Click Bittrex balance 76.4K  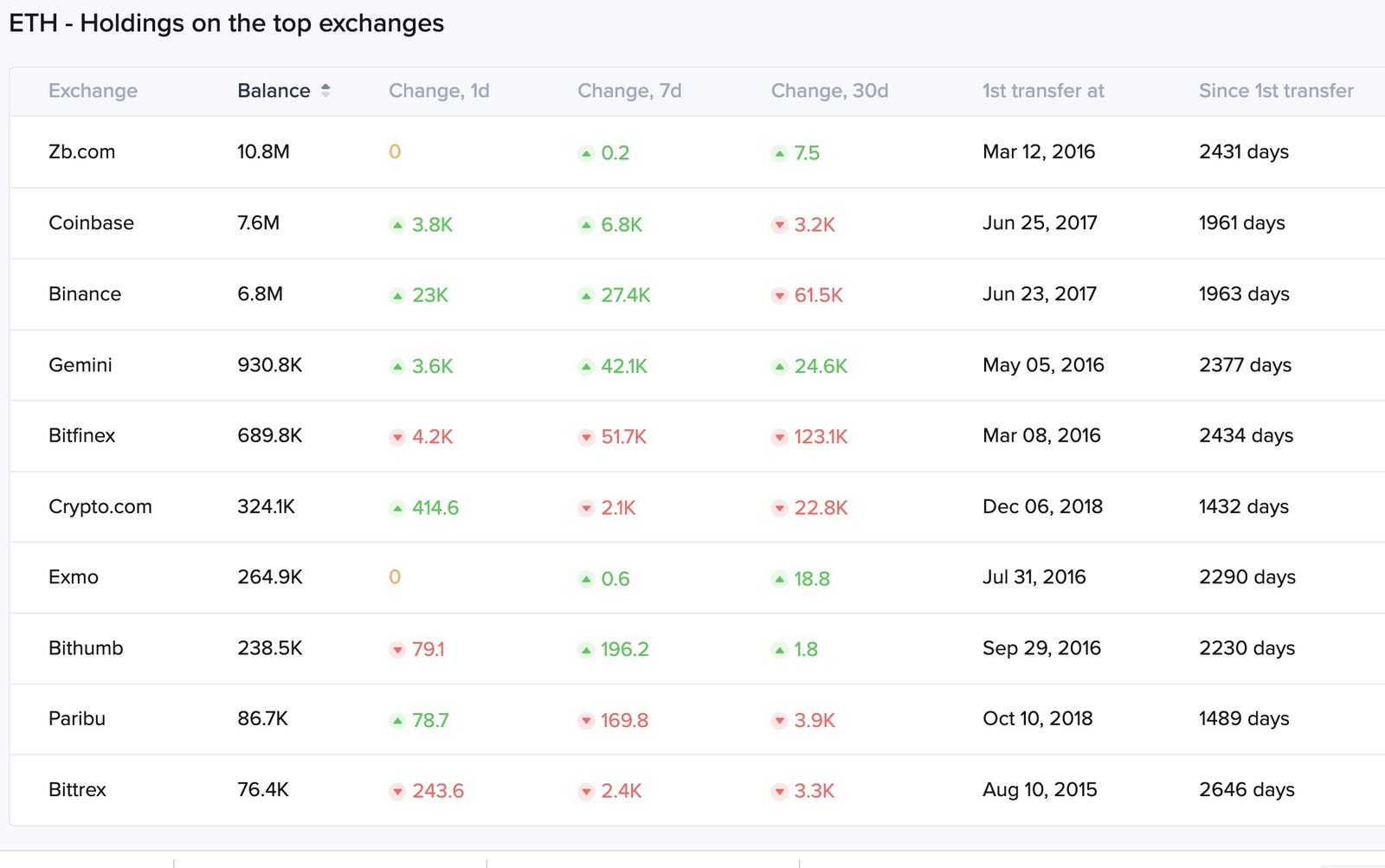[x=263, y=789]
